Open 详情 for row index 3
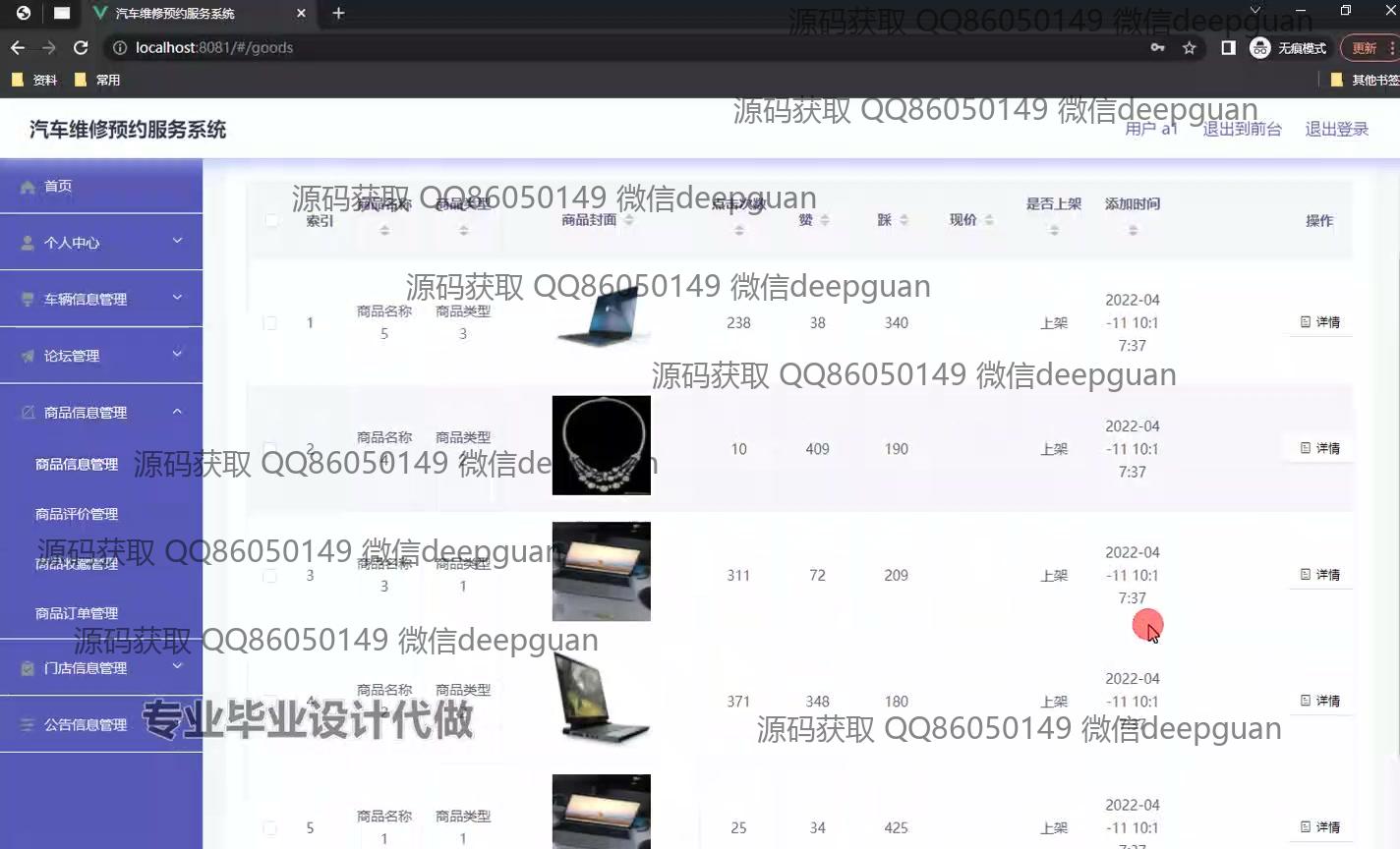Image resolution: width=1400 pixels, height=849 pixels. pos(1320,575)
